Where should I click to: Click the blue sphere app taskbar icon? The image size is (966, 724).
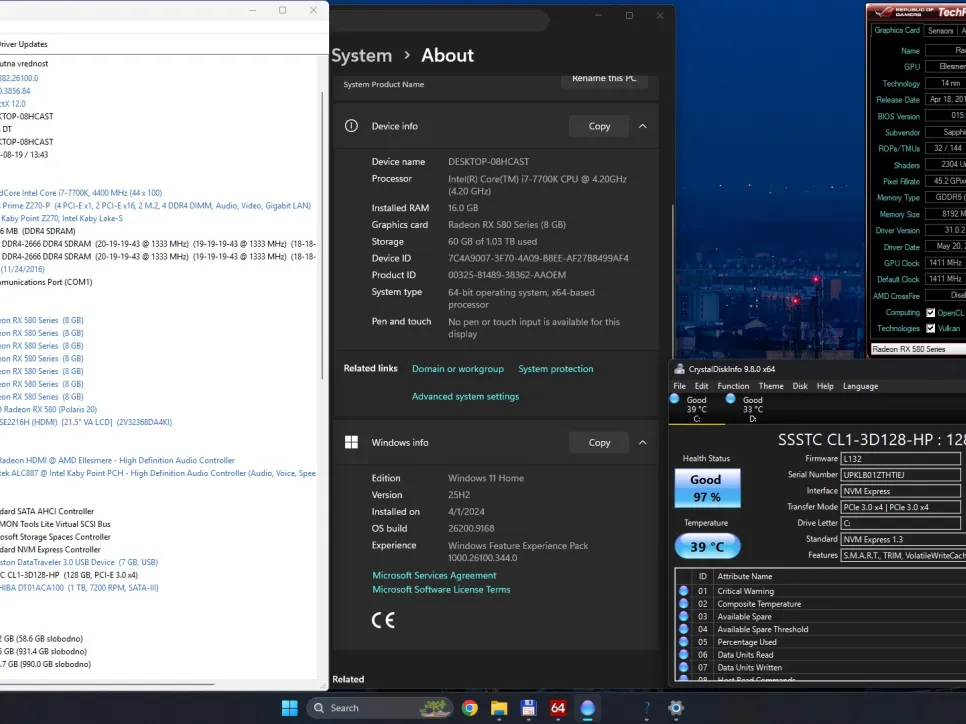coord(588,708)
